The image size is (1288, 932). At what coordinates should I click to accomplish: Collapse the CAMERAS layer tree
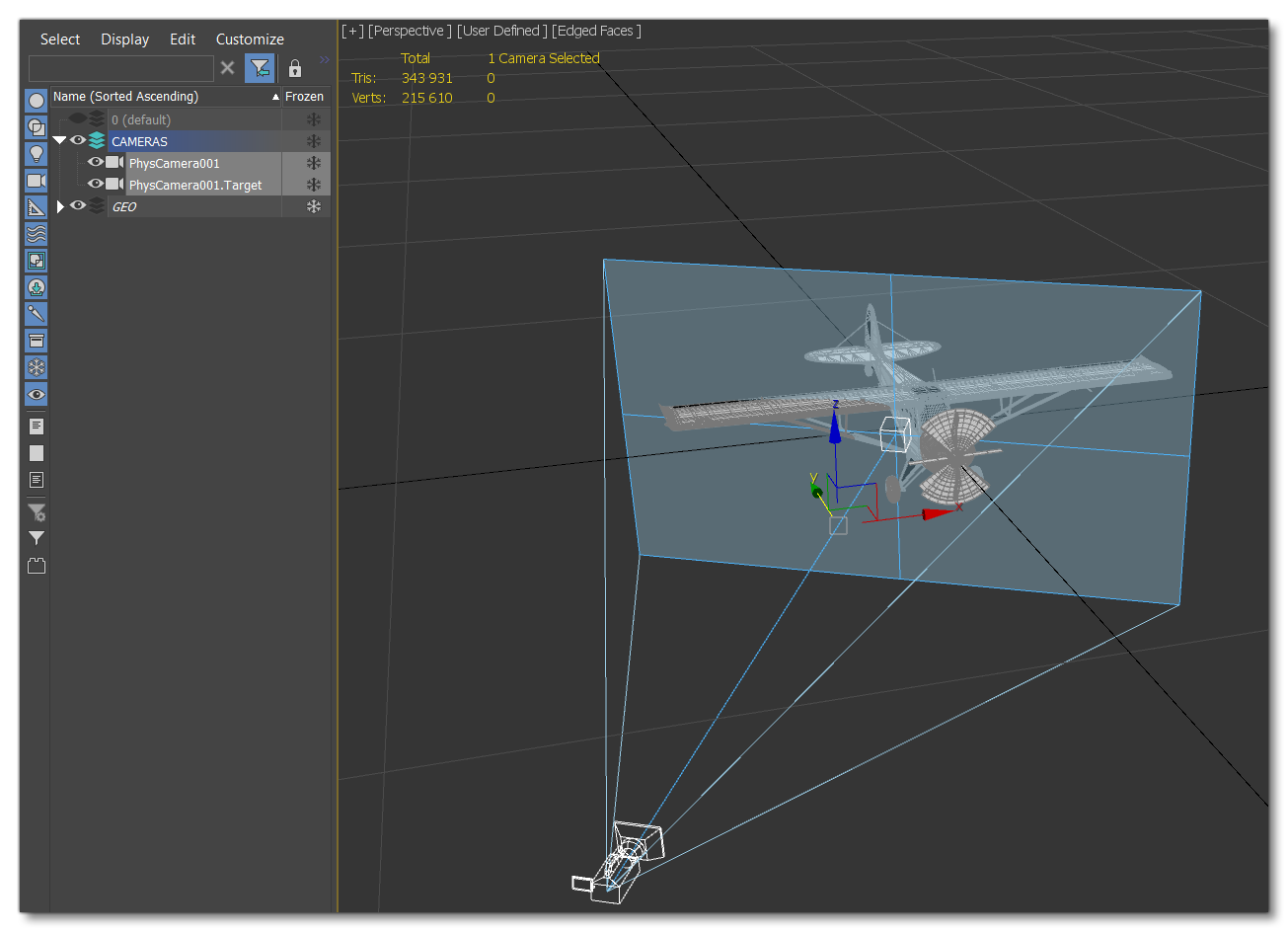point(60,139)
